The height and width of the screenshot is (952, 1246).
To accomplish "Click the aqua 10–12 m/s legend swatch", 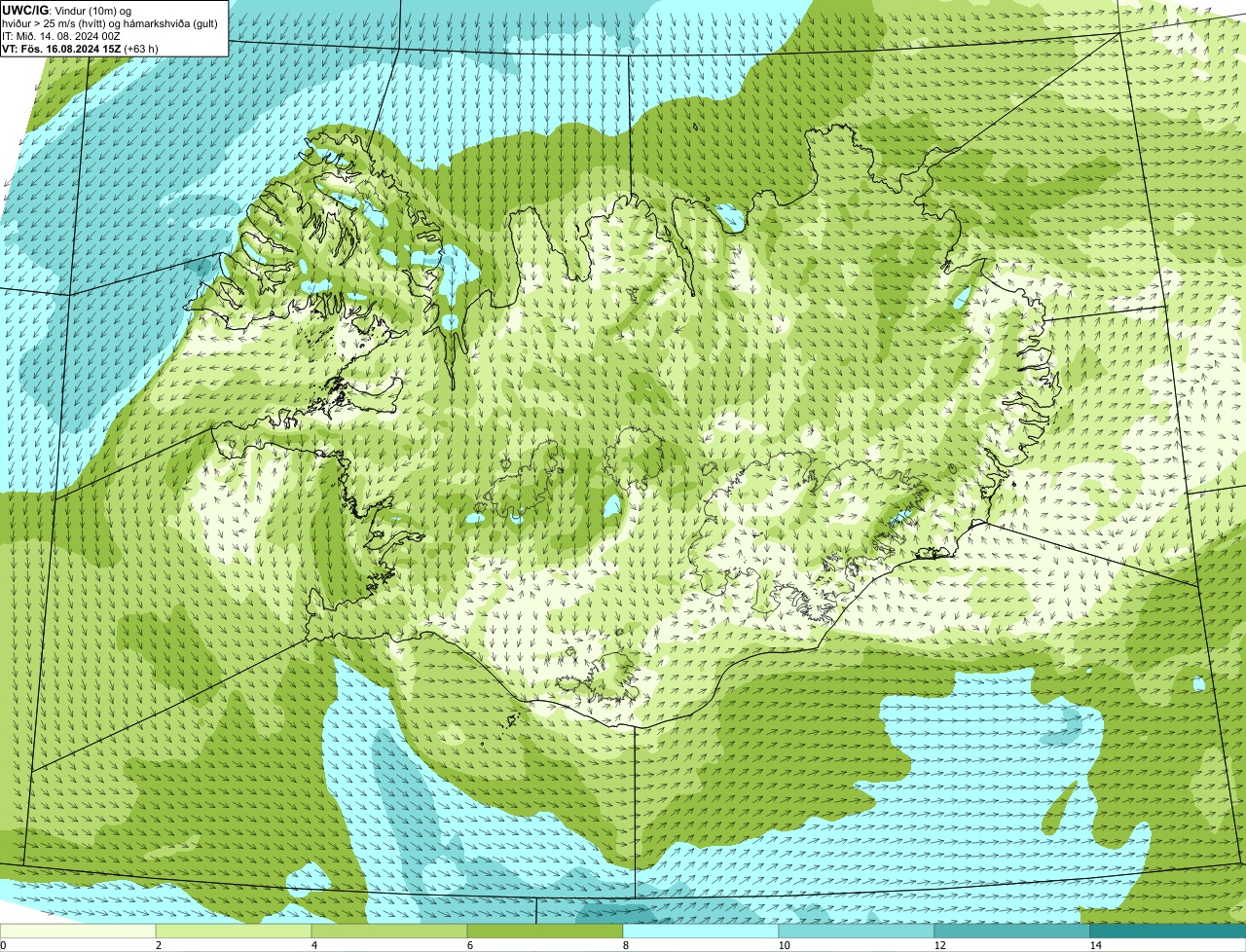I will (857, 931).
